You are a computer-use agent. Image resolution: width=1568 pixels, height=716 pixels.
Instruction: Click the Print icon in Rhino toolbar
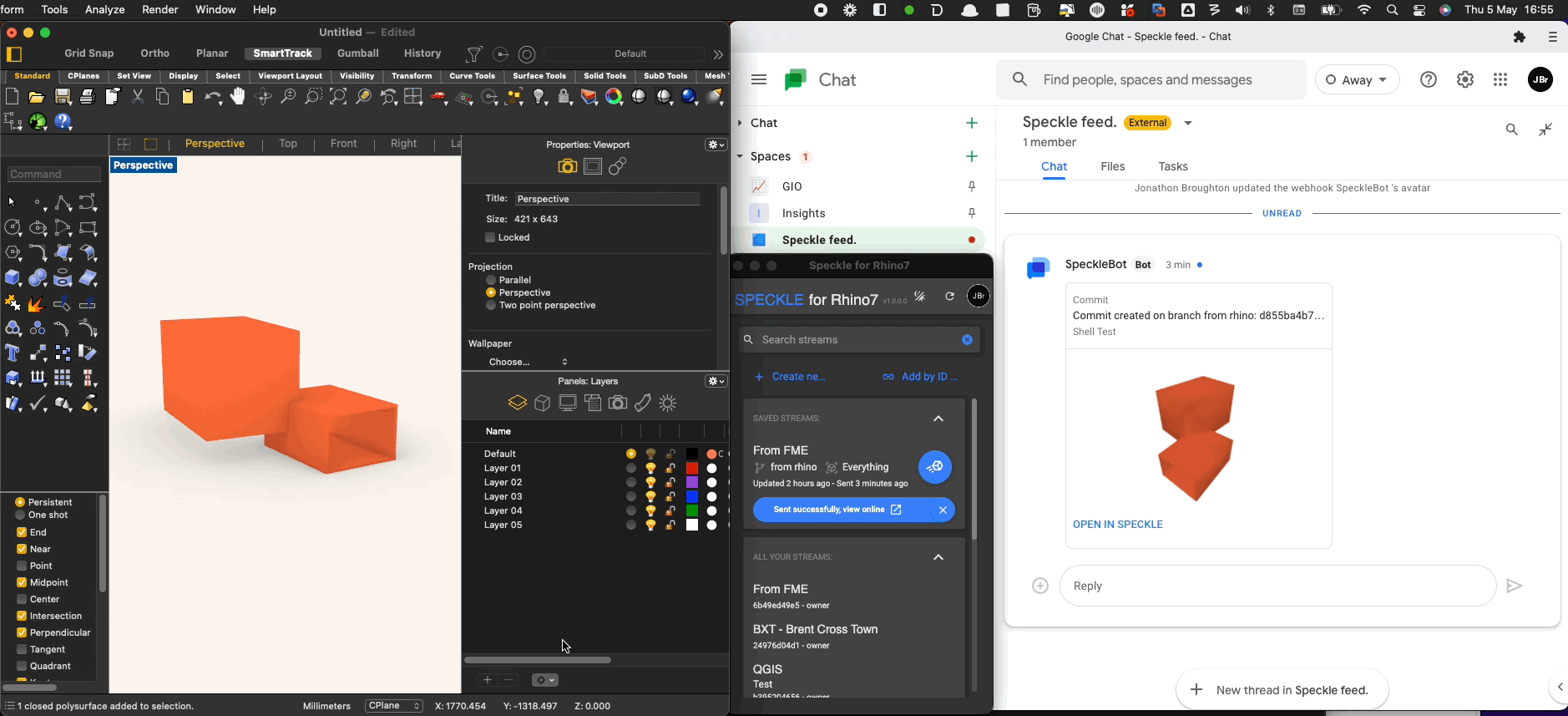click(x=88, y=97)
